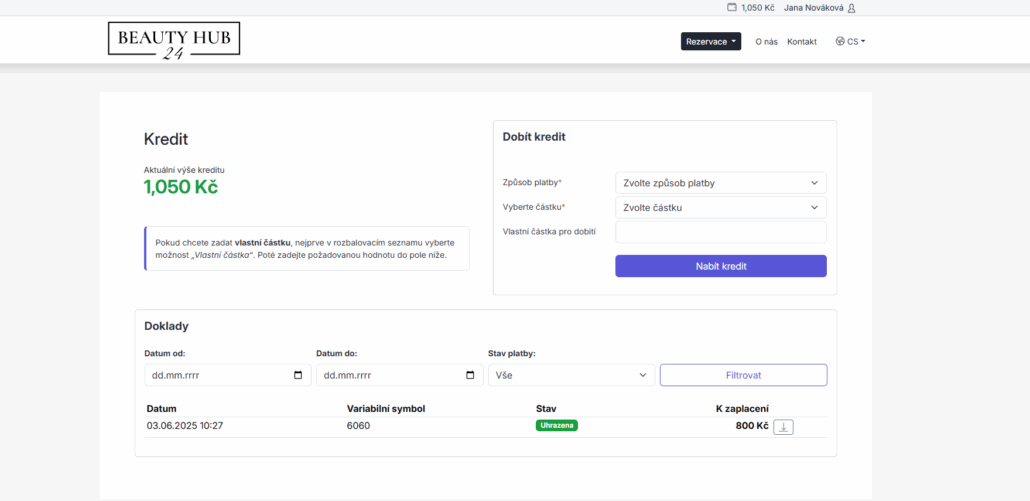Image resolution: width=1030 pixels, height=501 pixels.
Task: Go to the O nás page
Action: coord(766,42)
